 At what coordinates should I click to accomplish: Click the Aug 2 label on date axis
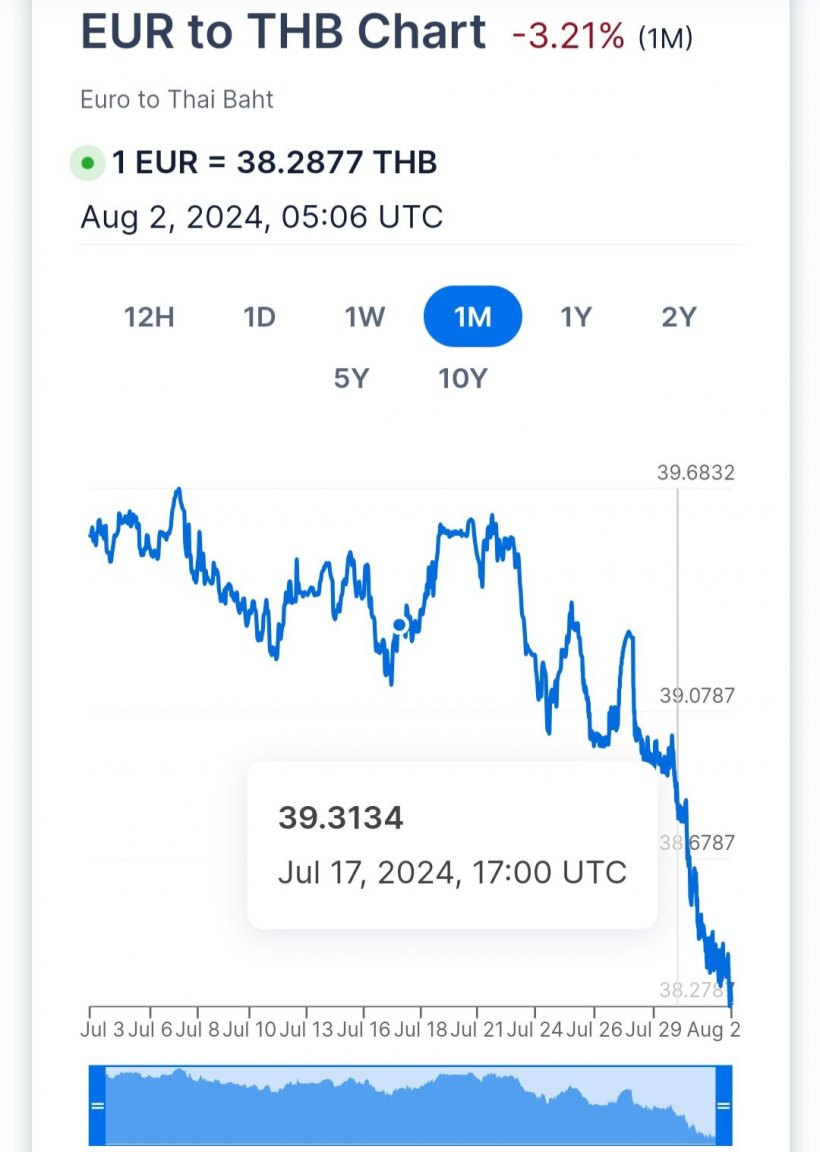pos(713,1029)
